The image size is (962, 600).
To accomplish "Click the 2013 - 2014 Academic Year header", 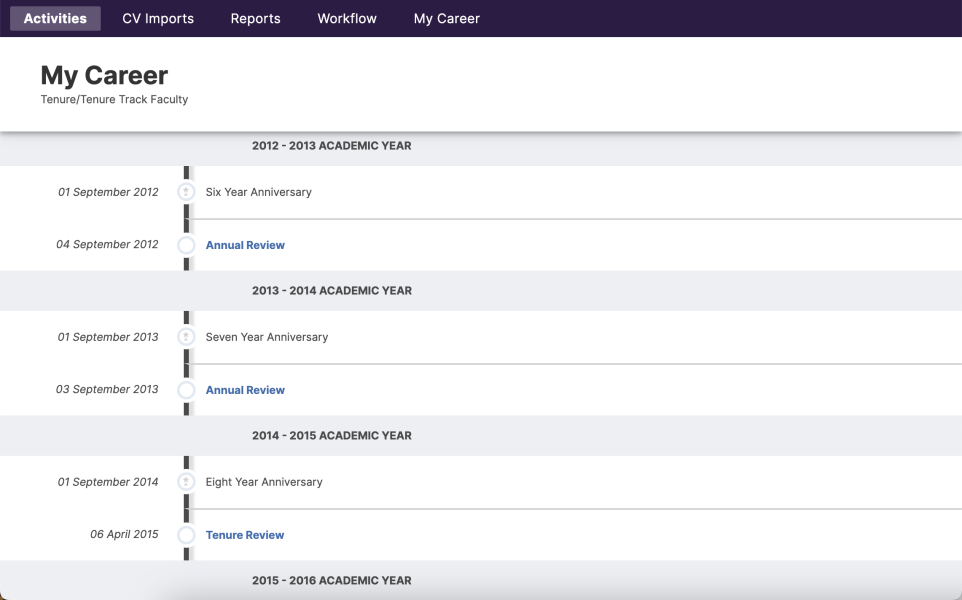I will pos(331,291).
